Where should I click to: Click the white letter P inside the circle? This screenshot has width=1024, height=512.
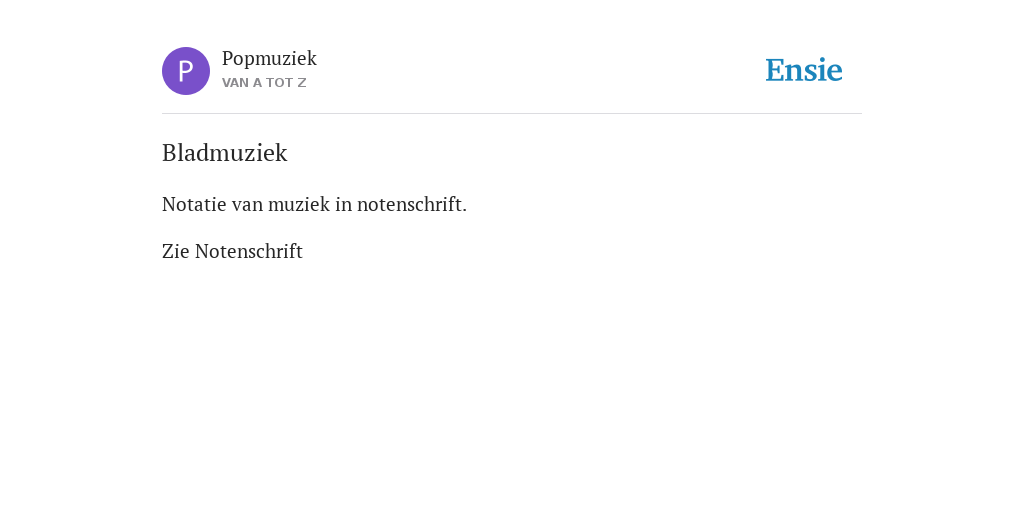click(x=186, y=71)
